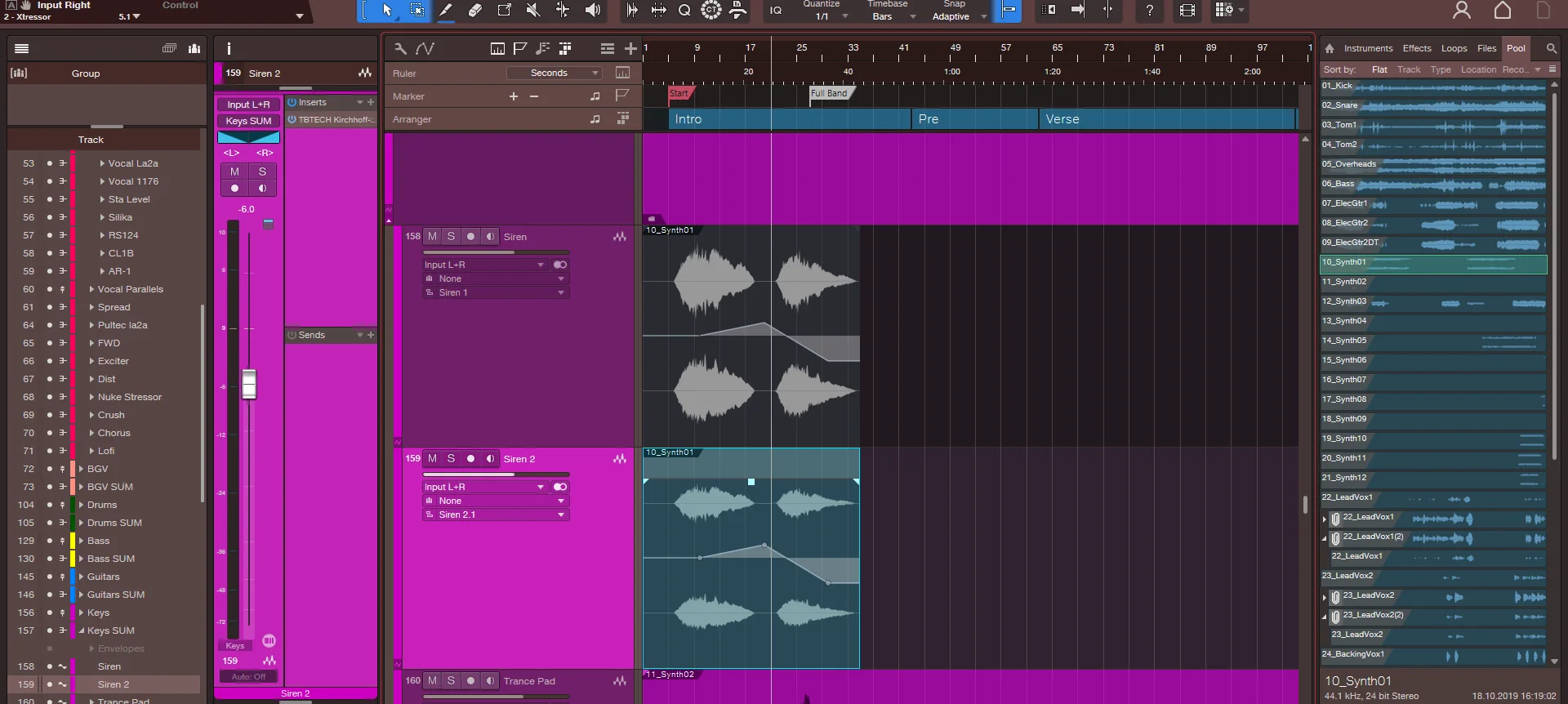The height and width of the screenshot is (704, 1568).
Task: Select the Eraser tool
Action: point(475,11)
